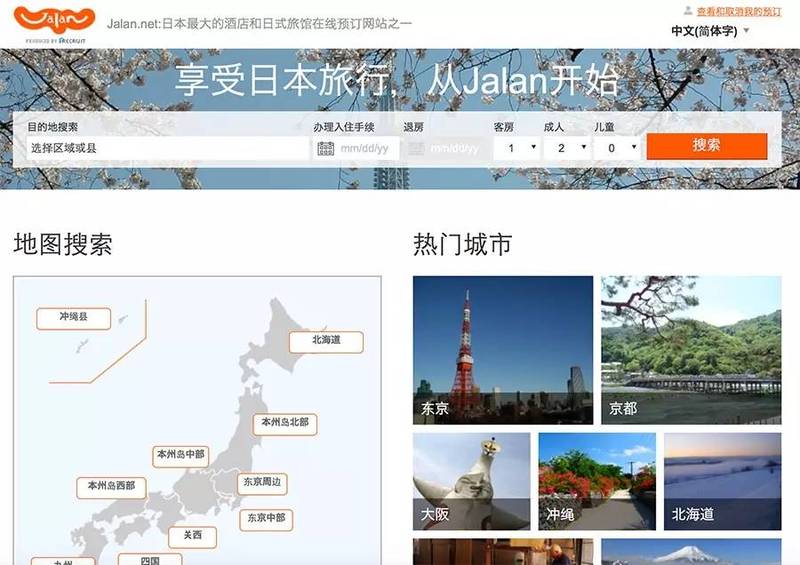This screenshot has width=800, height=565.
Task: Open the 儿童 children count dropdown
Action: point(617,148)
